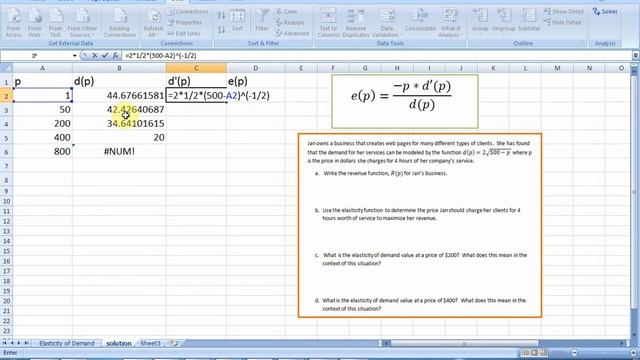Click the zoom out minus button

(574, 353)
